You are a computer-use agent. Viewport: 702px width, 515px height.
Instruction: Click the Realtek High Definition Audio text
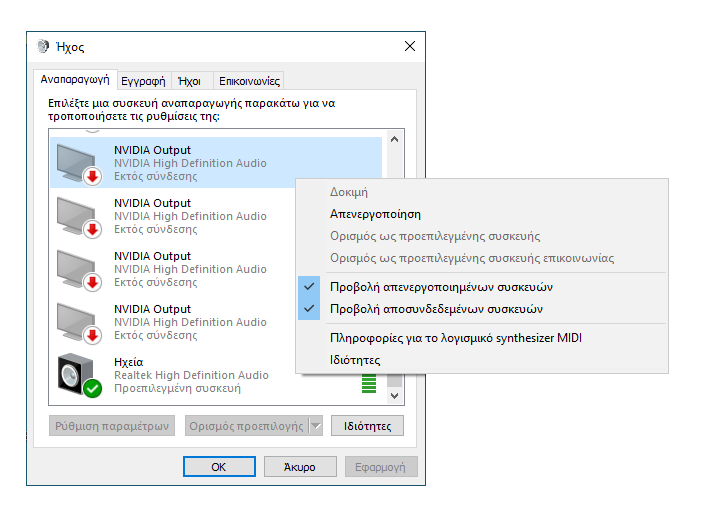pos(191,375)
